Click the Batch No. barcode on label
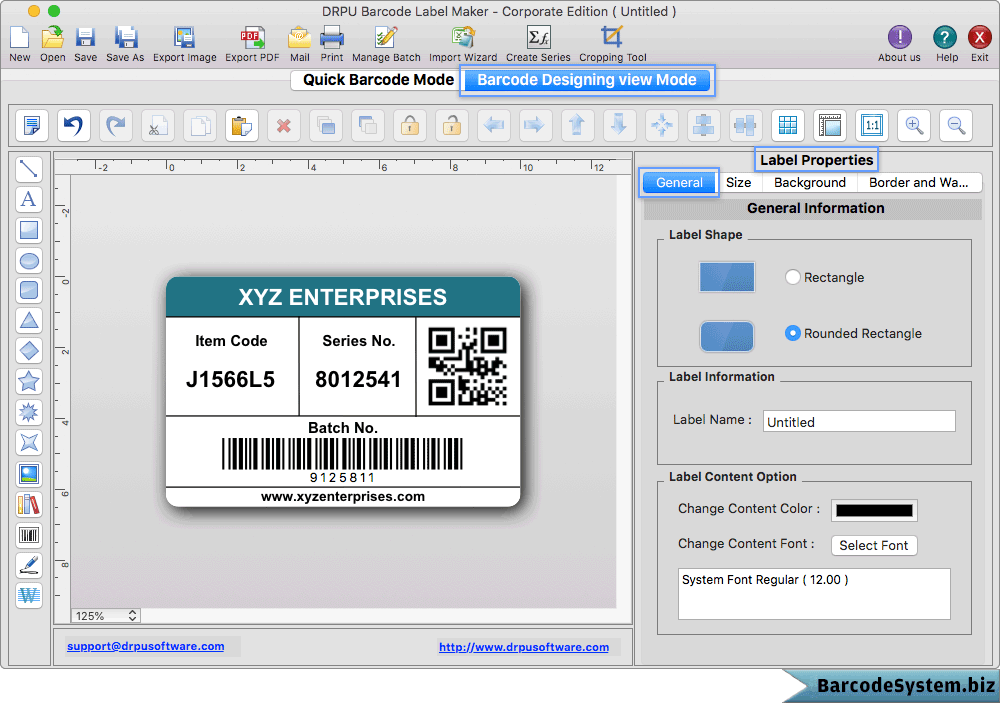The width and height of the screenshot is (1000, 703). pos(342,454)
